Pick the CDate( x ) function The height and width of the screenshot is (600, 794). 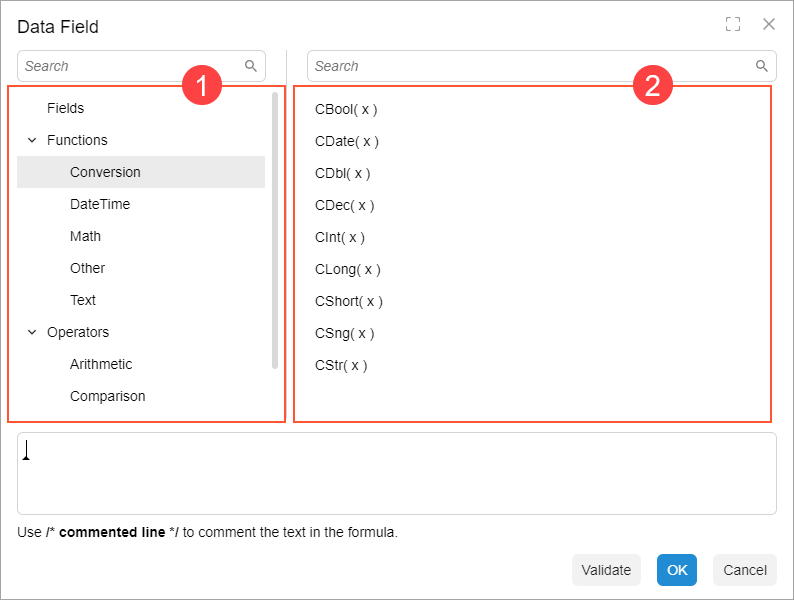(347, 141)
